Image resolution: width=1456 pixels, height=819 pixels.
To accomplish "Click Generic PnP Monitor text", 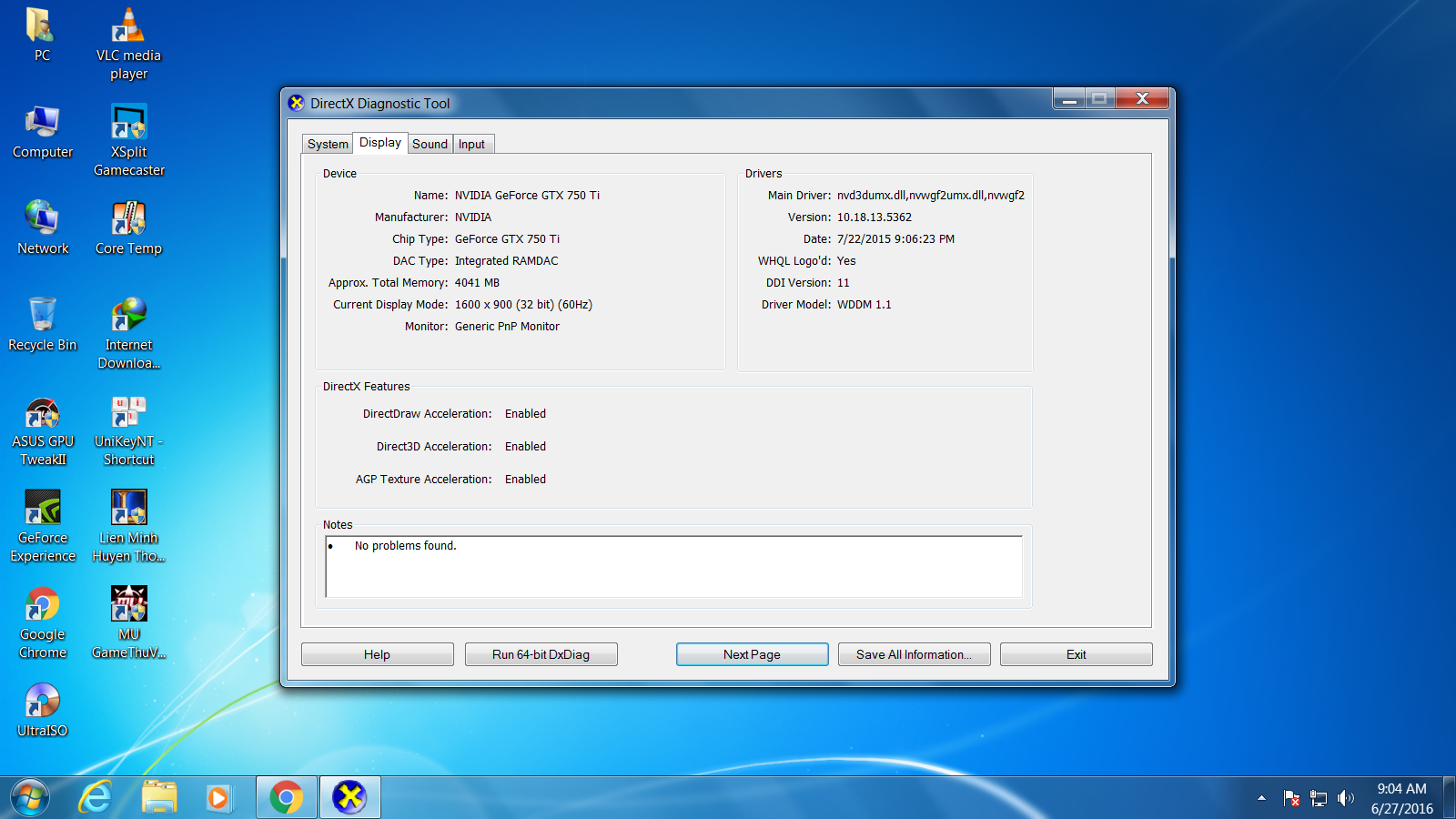I will click(507, 326).
